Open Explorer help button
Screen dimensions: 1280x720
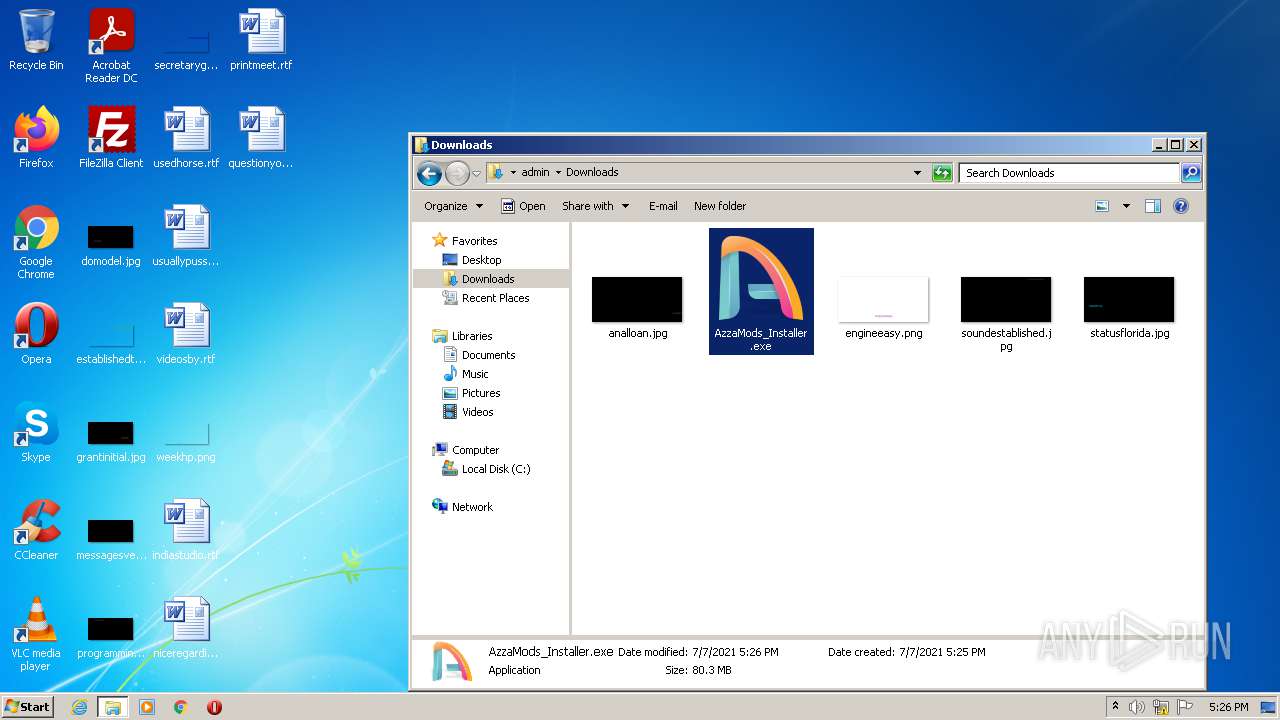[x=1181, y=206]
